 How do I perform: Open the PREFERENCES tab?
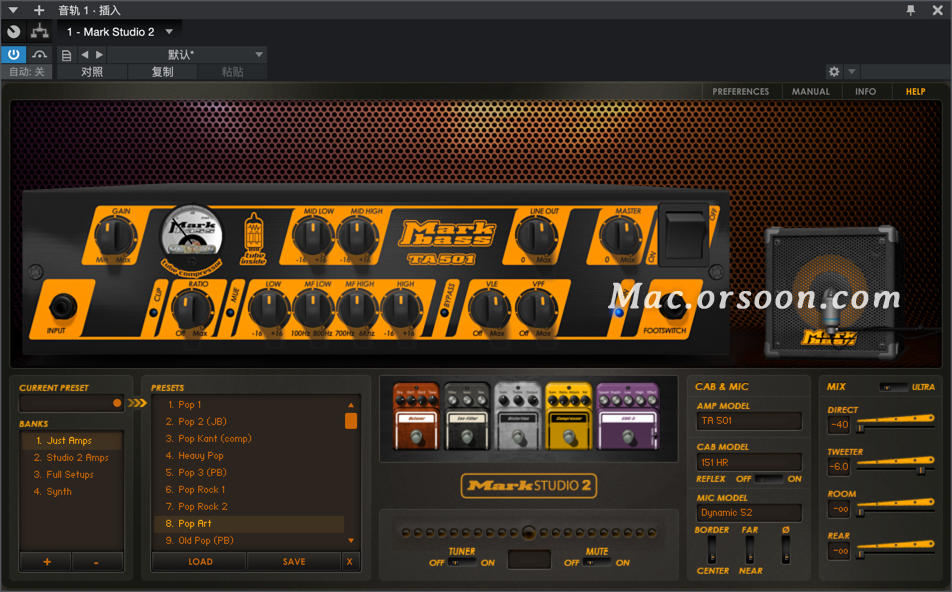741,92
